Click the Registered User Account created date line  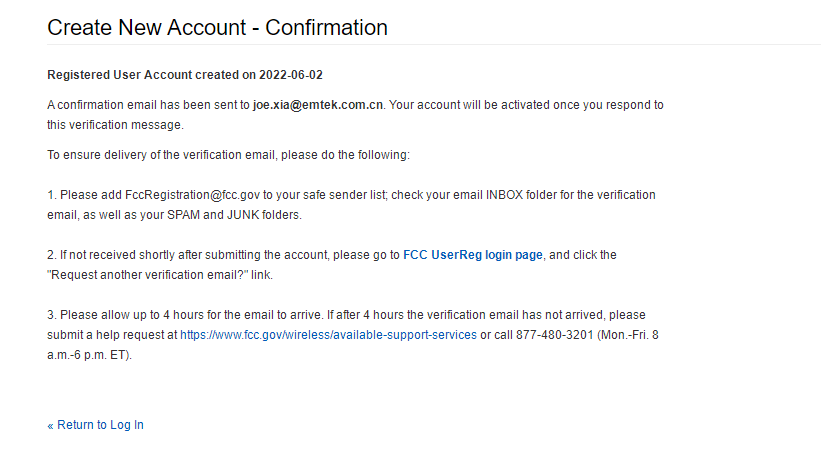[x=185, y=75]
